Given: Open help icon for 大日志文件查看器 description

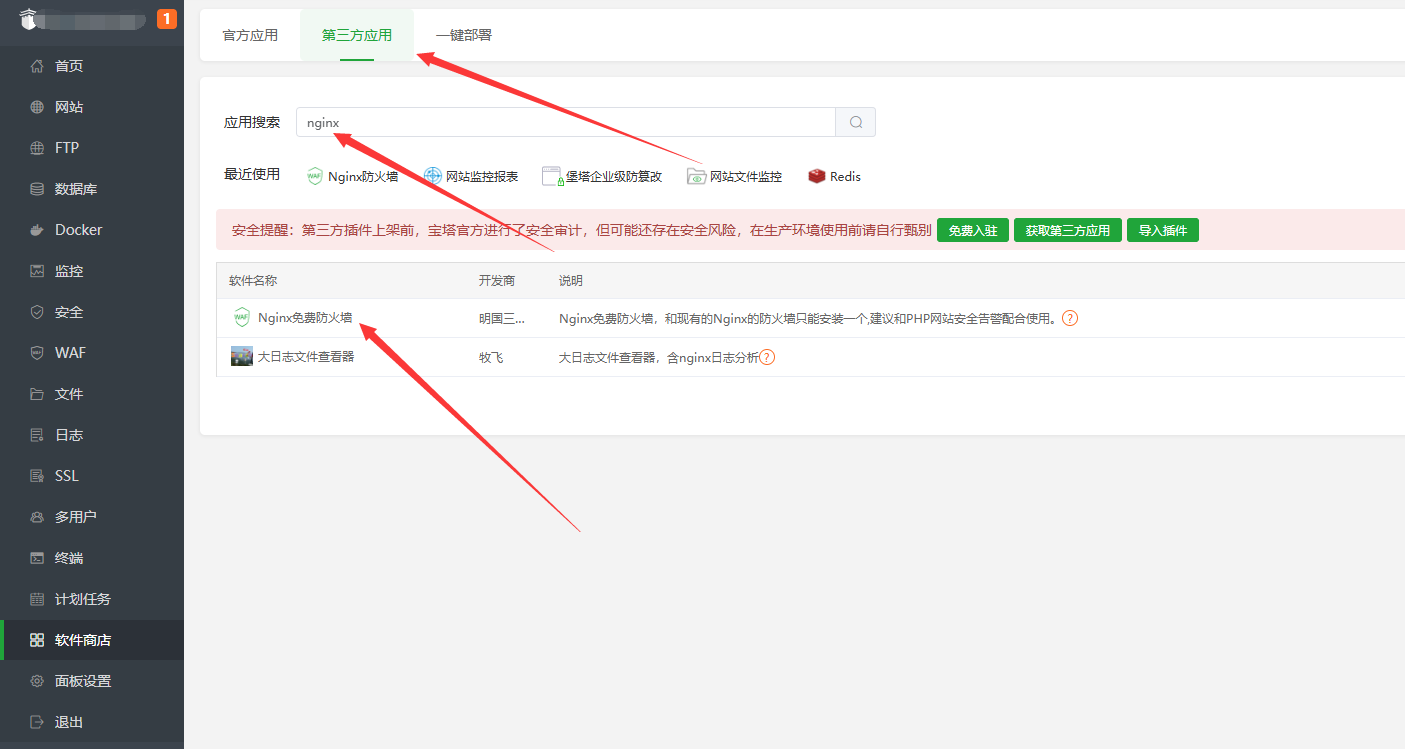Looking at the screenshot, I should coord(768,357).
